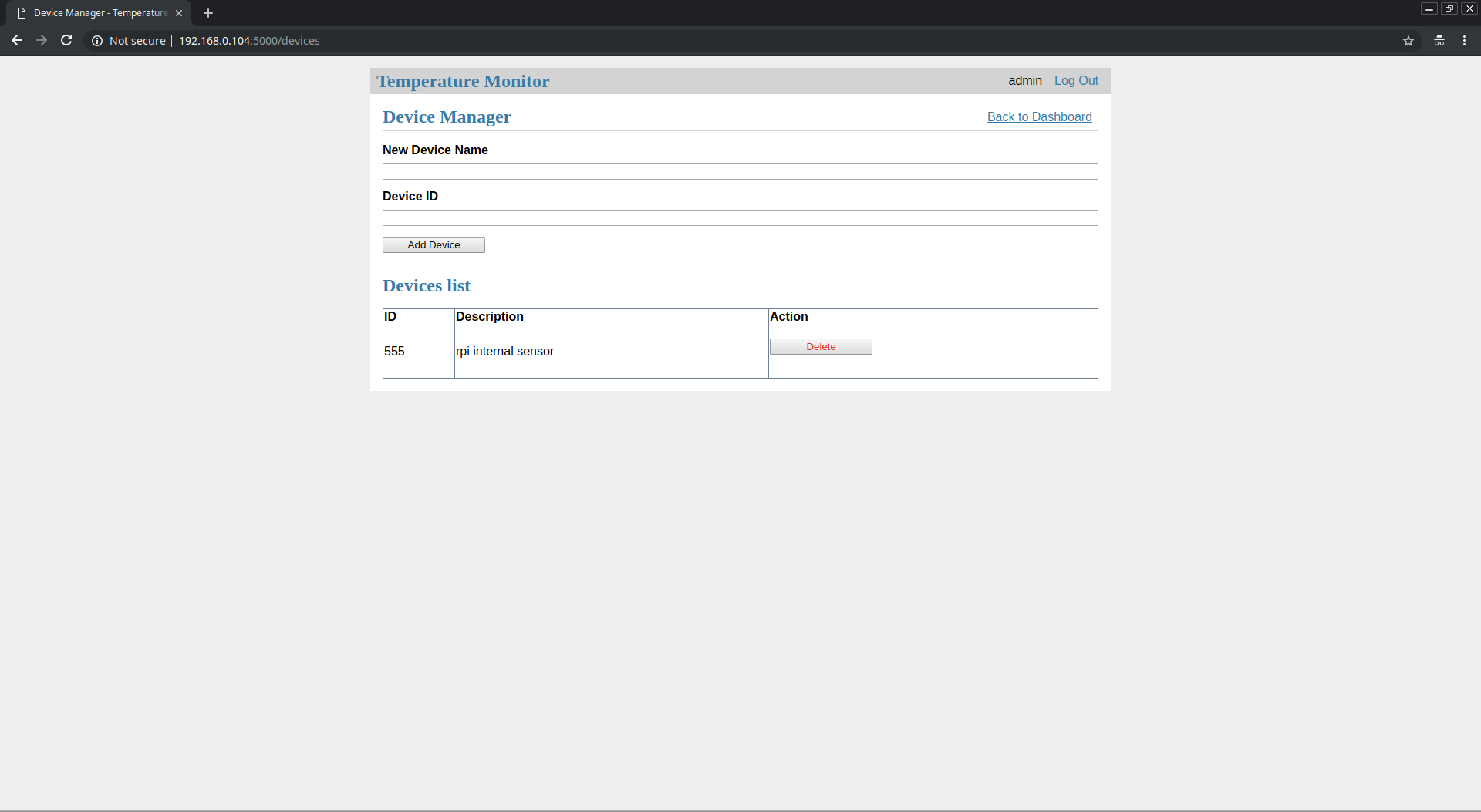Open a new tab with plus icon
The image size is (1481, 812).
coord(208,13)
